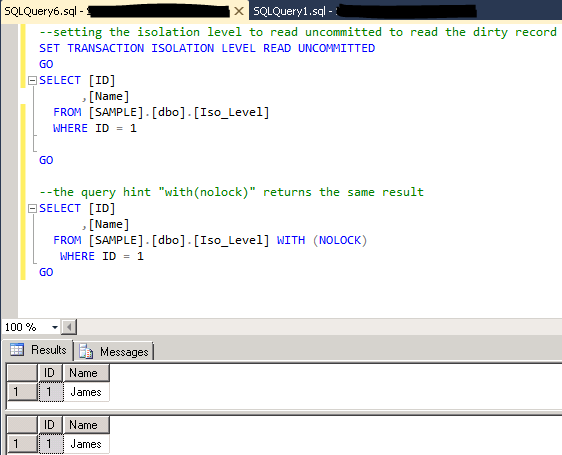
Task: Click the Name column header in first result
Action: click(86, 373)
